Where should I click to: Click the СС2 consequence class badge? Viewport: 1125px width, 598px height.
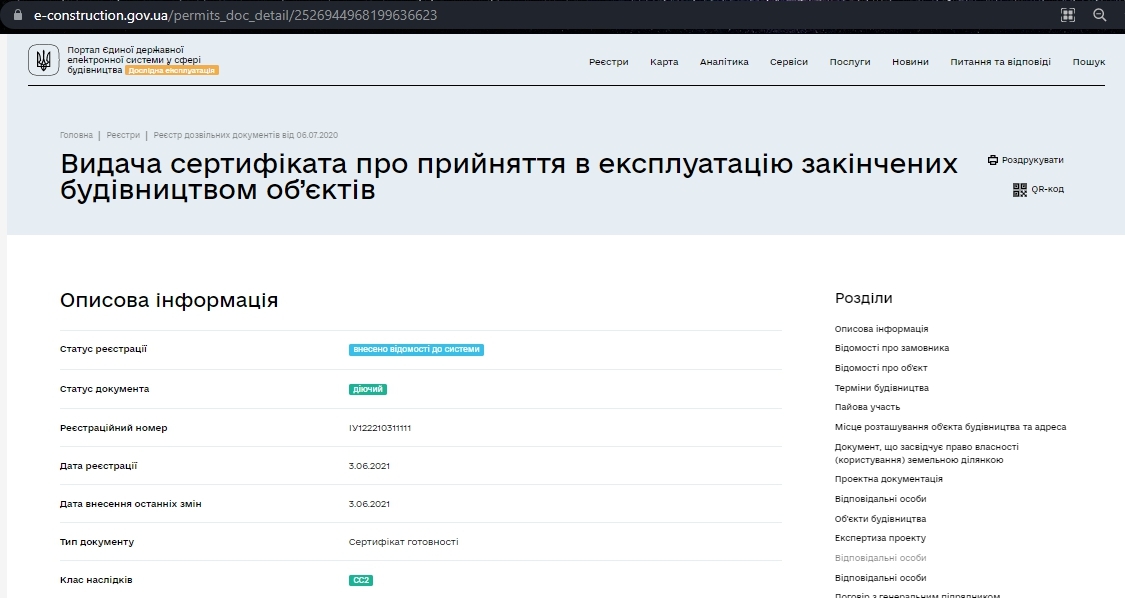361,580
